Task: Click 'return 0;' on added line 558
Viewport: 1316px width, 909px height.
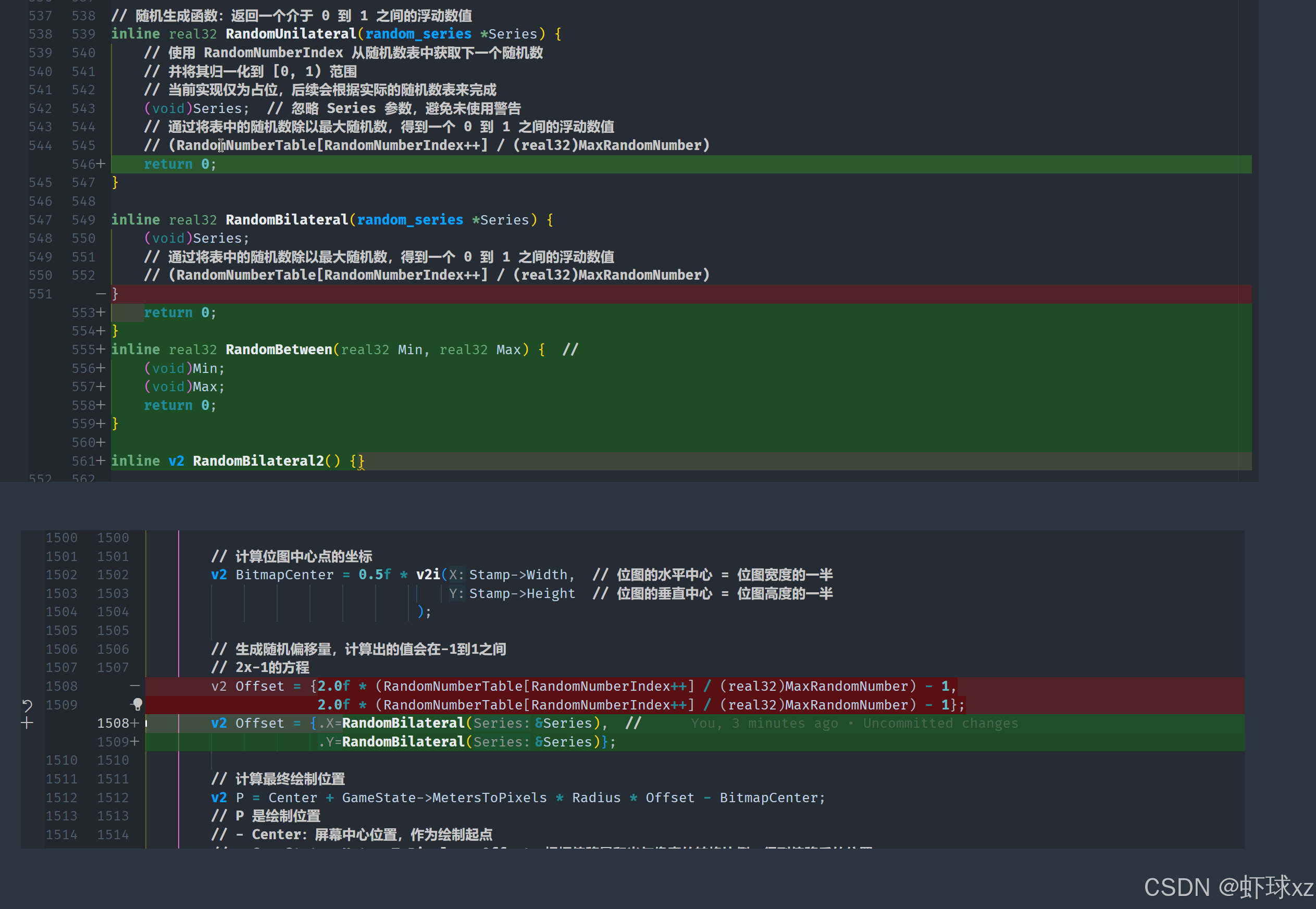Action: point(180,405)
